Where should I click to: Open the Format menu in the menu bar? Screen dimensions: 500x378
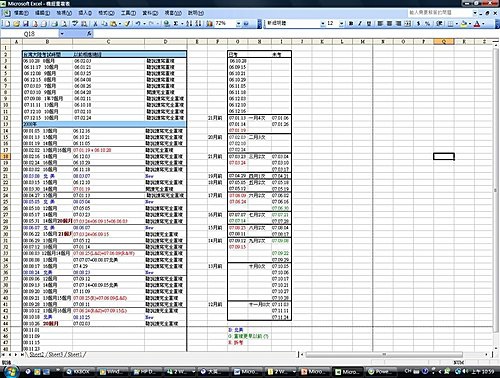(106, 13)
